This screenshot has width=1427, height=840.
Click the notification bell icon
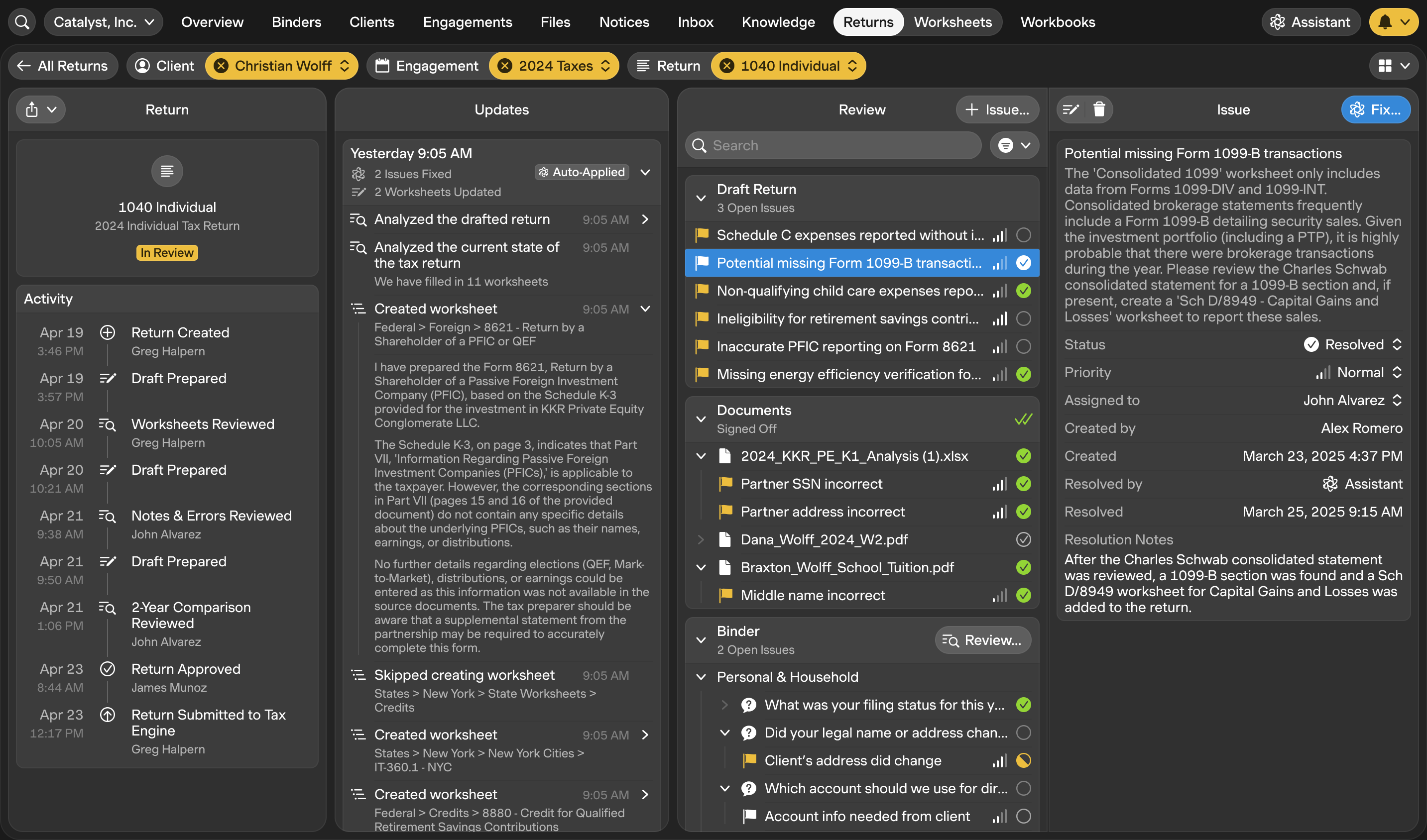coord(1385,22)
